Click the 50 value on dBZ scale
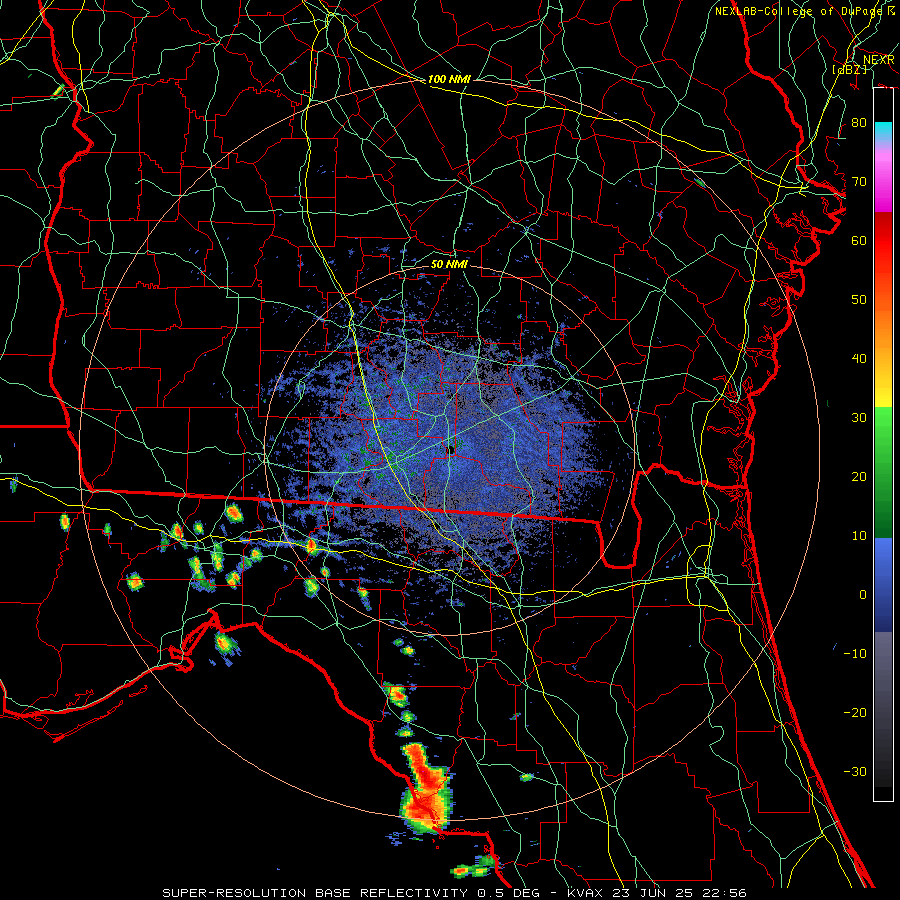Viewport: 900px width, 900px height. (x=859, y=300)
